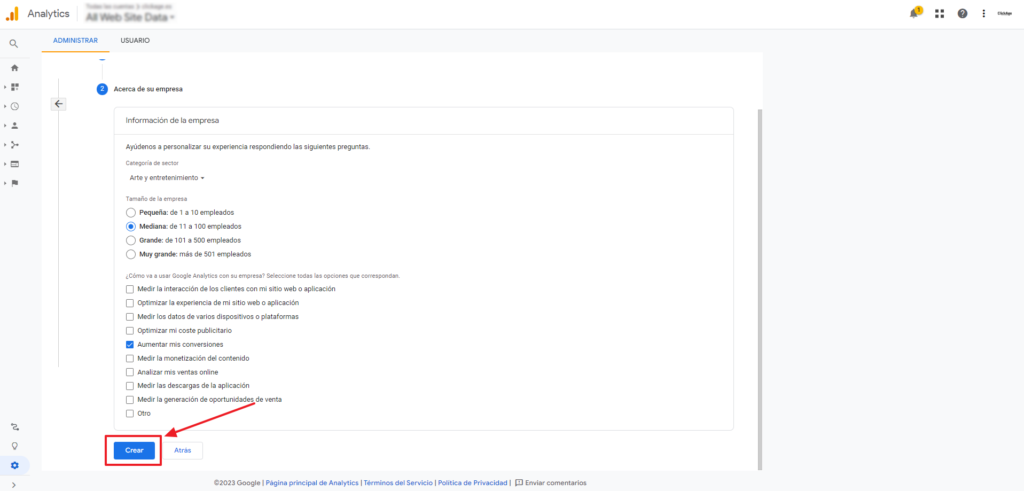The height and width of the screenshot is (491, 1024).
Task: Open the Behavior page icon
Action: coord(14,164)
